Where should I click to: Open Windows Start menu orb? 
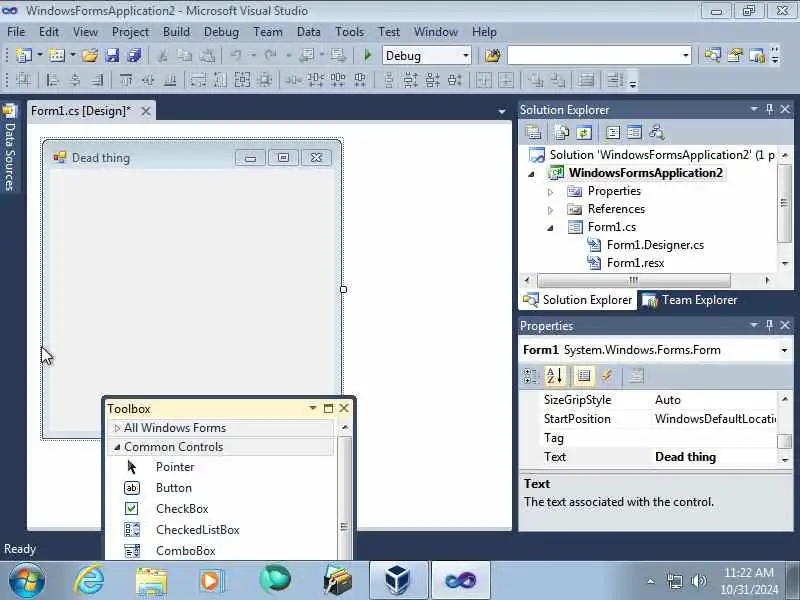(27, 581)
